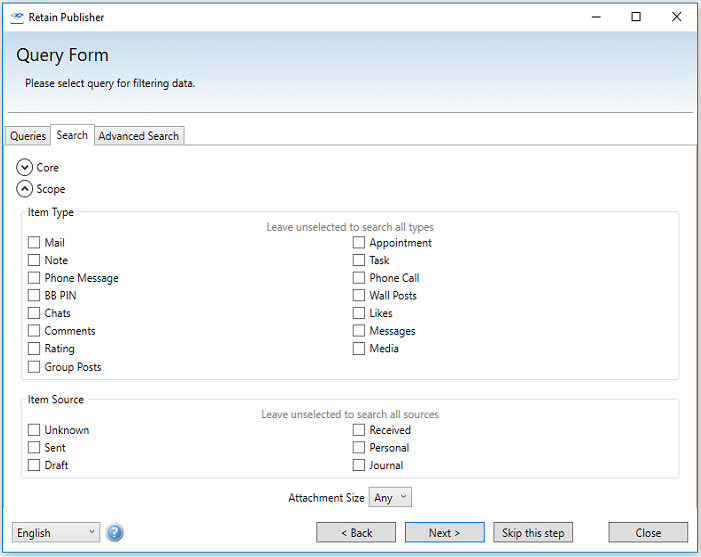
Task: Maximize the Retain Publisher window
Action: (636, 17)
